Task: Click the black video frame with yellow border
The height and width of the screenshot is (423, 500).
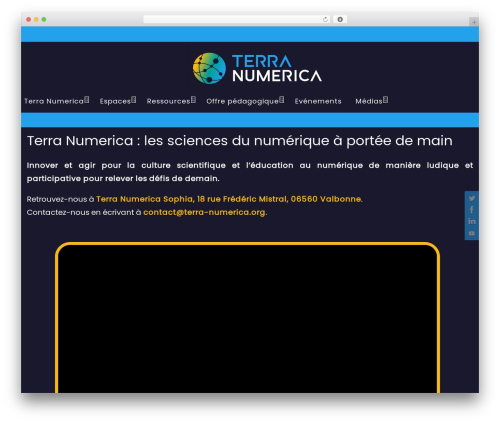Action: pos(247,318)
